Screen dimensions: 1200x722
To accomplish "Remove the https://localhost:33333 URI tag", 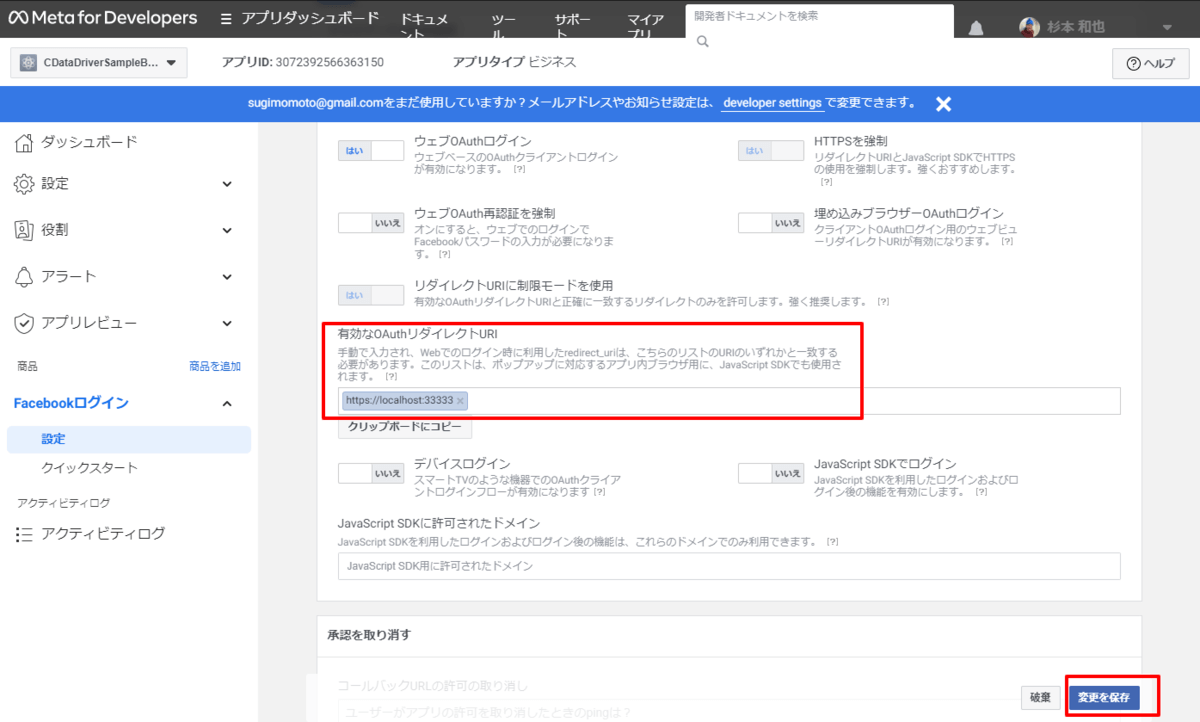I will pyautogui.click(x=460, y=401).
